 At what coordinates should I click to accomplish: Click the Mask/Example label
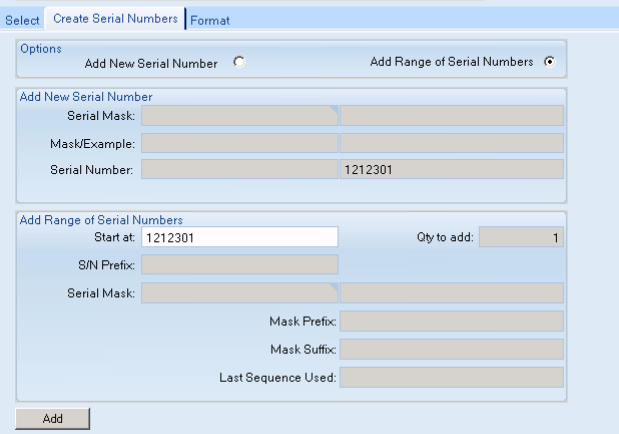(92, 144)
